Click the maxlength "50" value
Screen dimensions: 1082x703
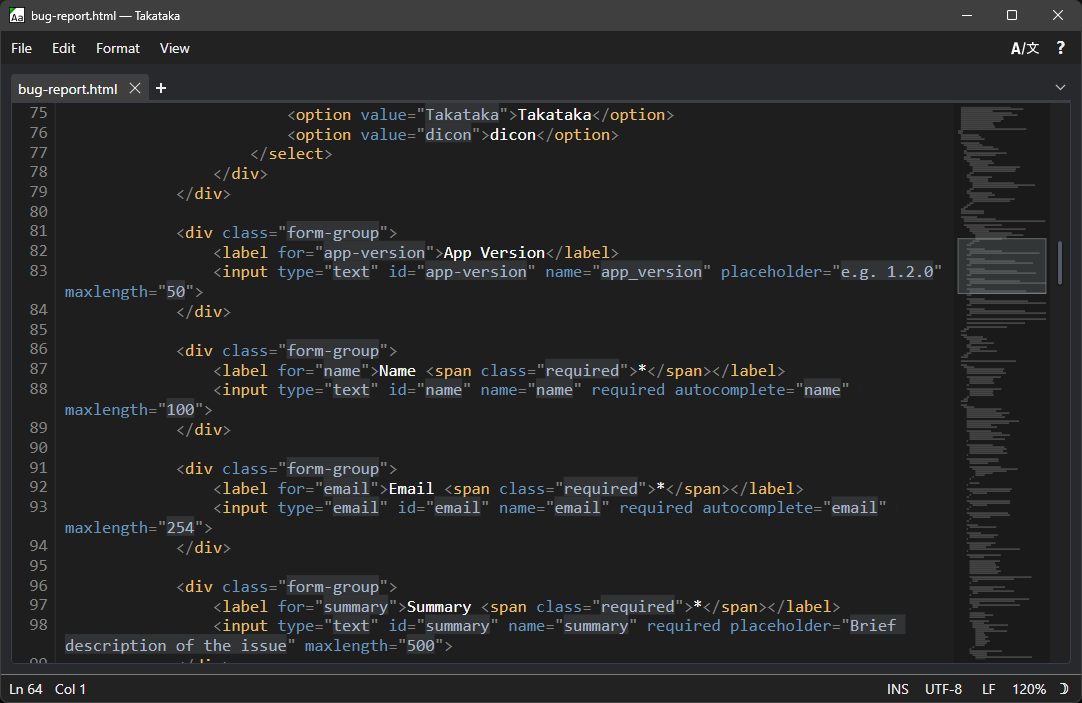(x=176, y=292)
